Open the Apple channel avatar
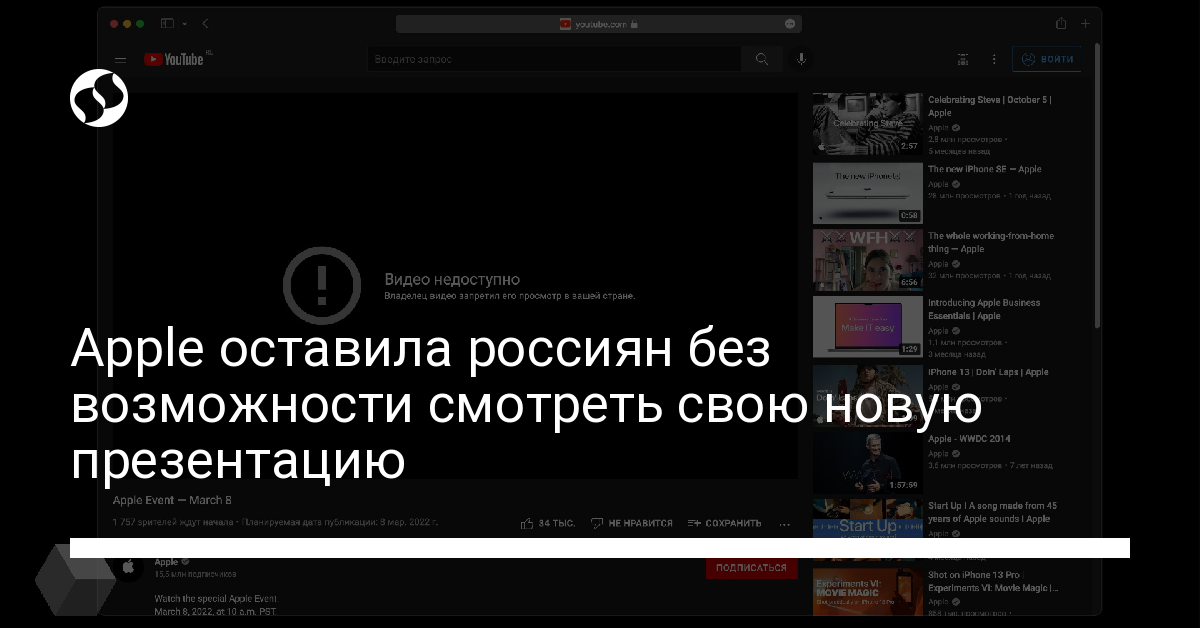 pos(127,567)
